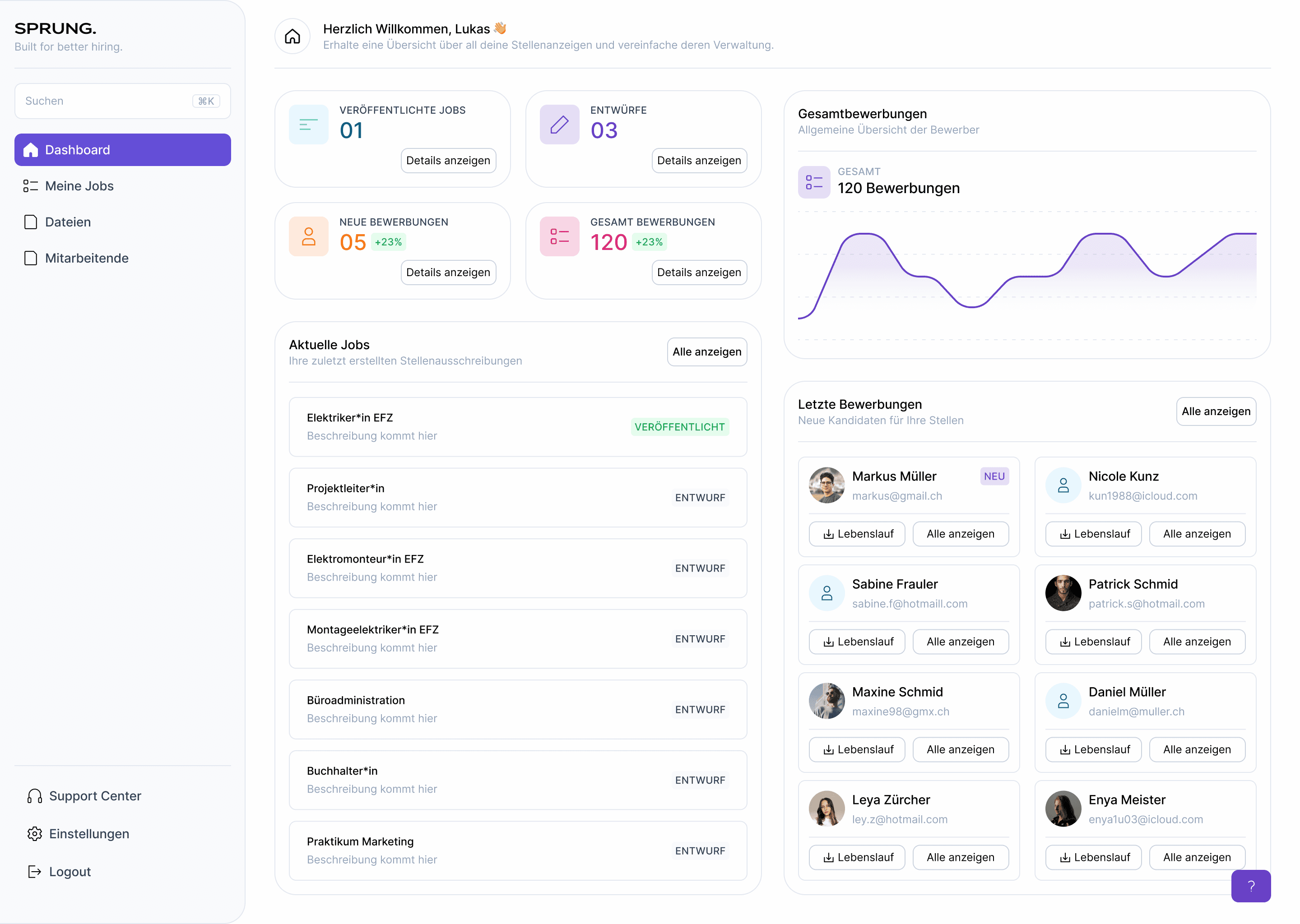1300x924 pixels.
Task: Open the Support Center
Action: pyautogui.click(x=94, y=796)
